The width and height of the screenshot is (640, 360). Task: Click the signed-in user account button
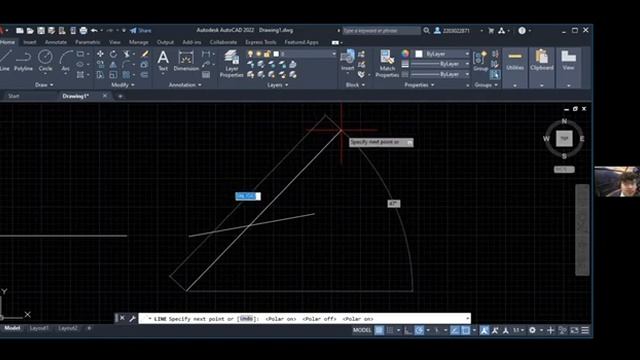452,31
